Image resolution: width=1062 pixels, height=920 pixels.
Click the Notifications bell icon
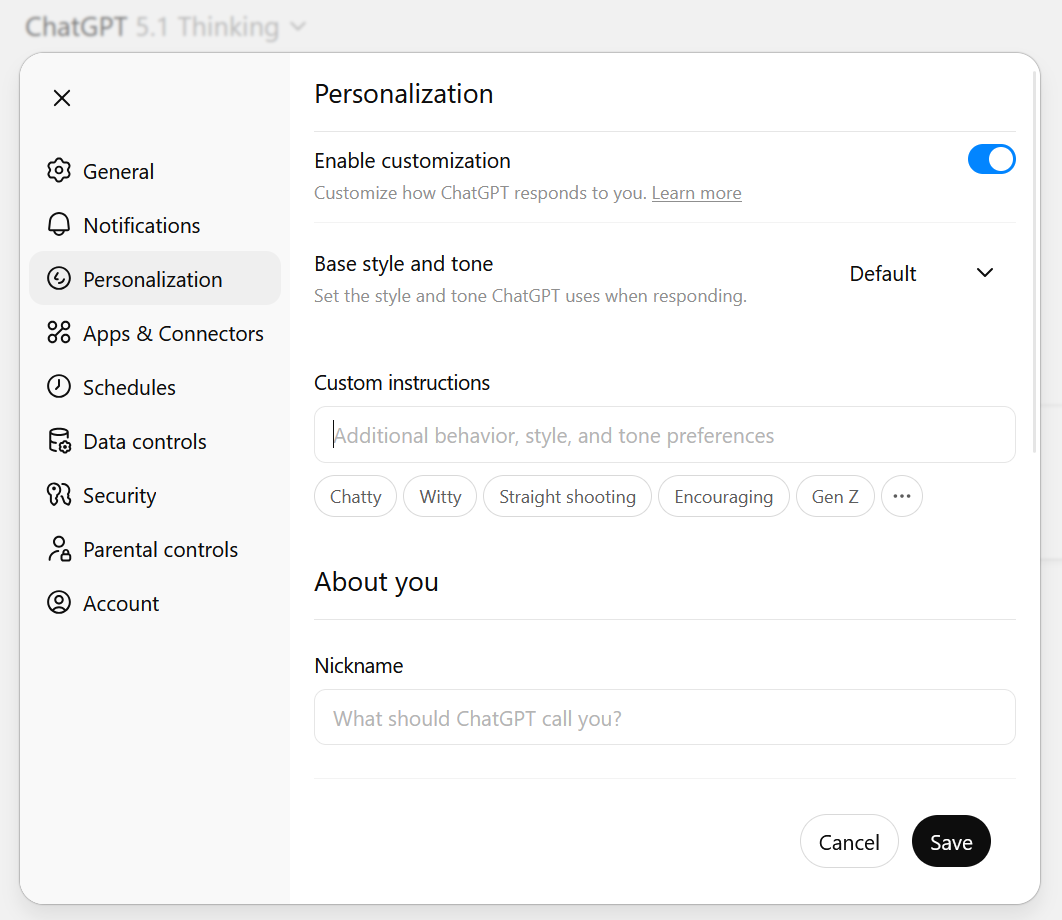[59, 225]
